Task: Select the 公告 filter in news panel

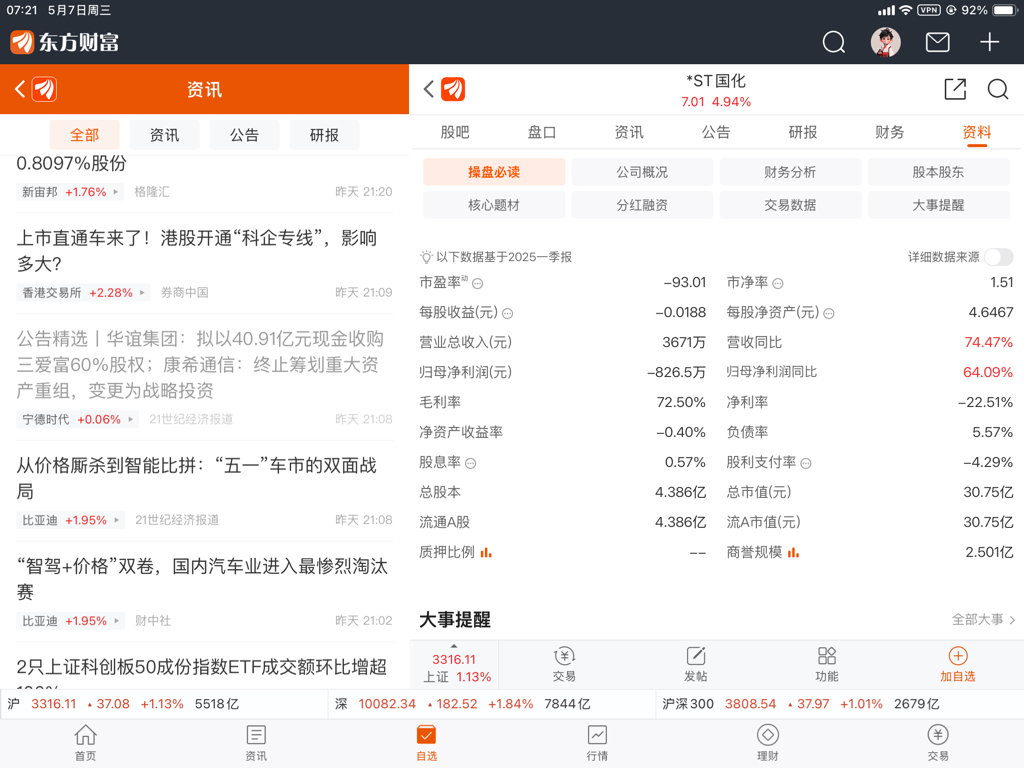Action: 244,135
